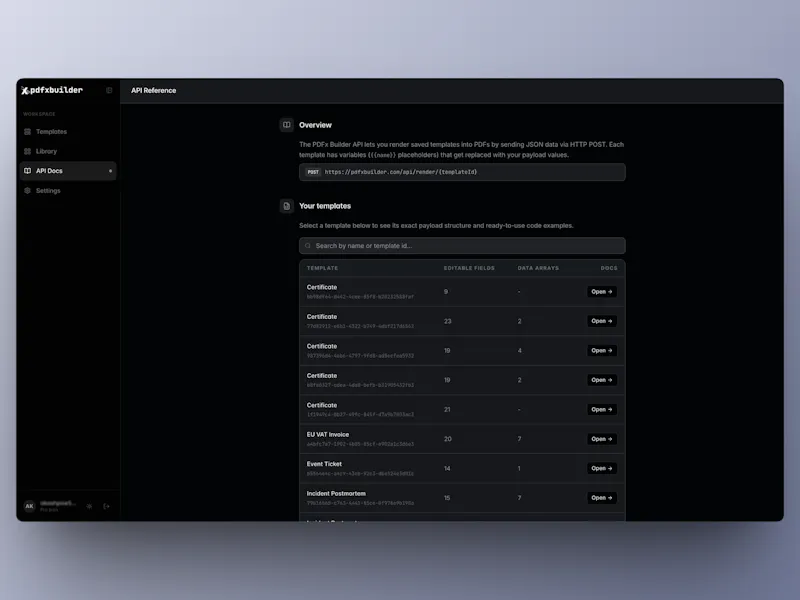Click the DATA ARRAYS column header

pyautogui.click(x=538, y=268)
